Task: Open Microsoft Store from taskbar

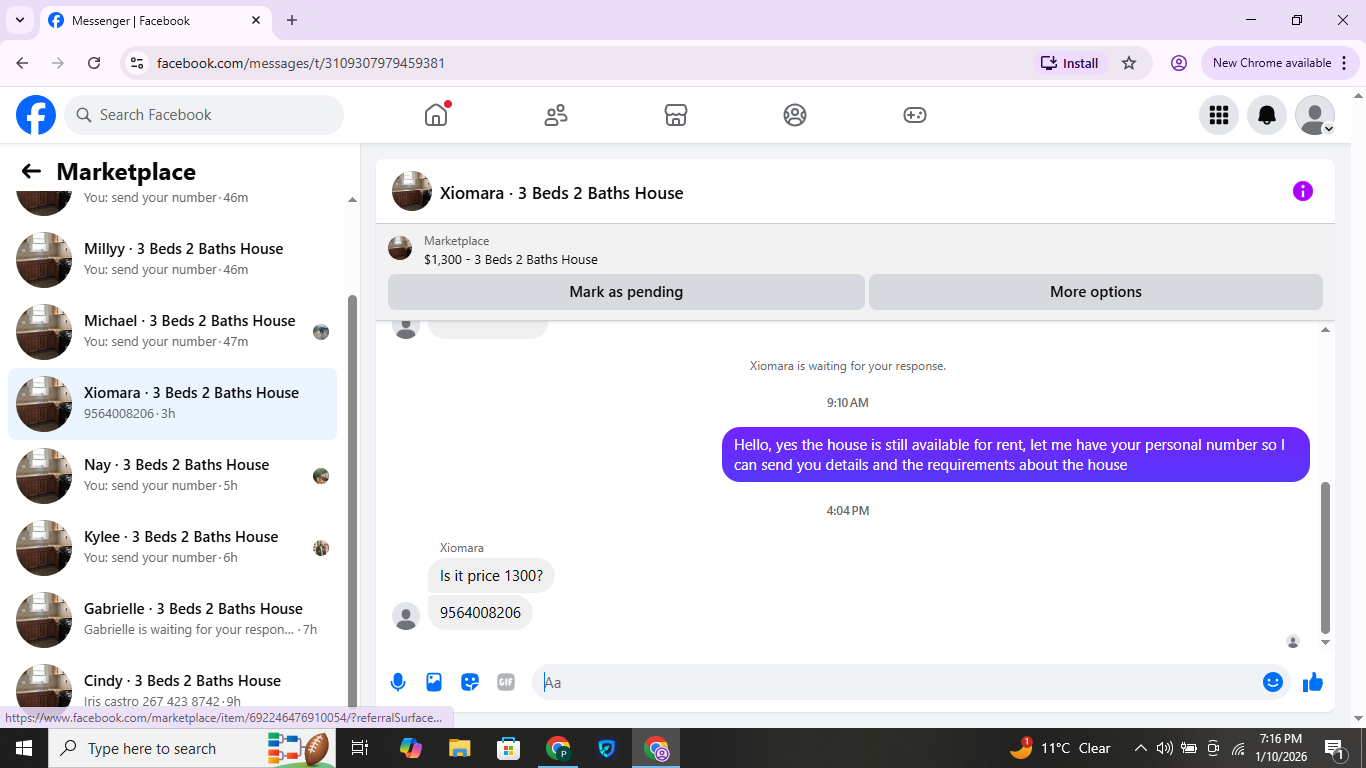Action: pos(508,748)
